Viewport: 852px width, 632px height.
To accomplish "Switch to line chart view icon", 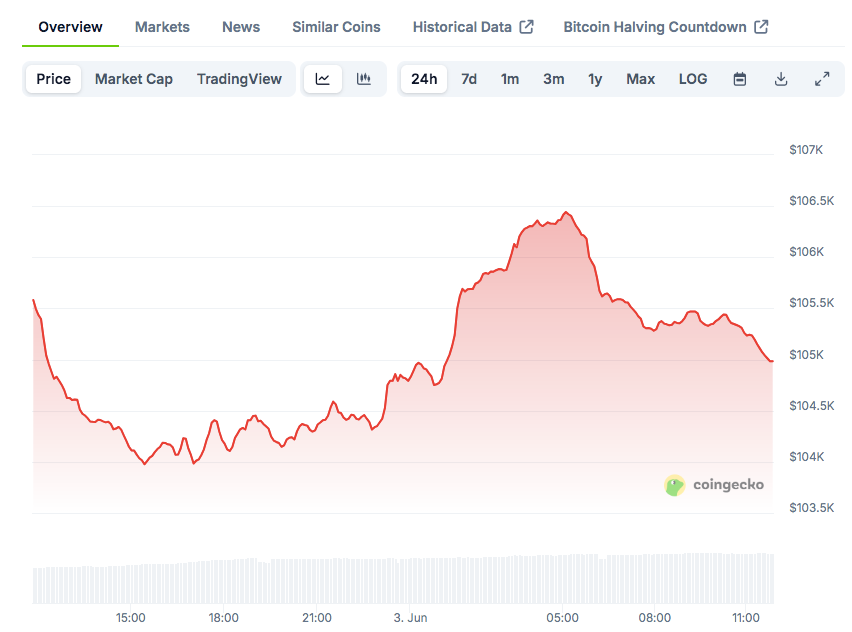I will (323, 79).
